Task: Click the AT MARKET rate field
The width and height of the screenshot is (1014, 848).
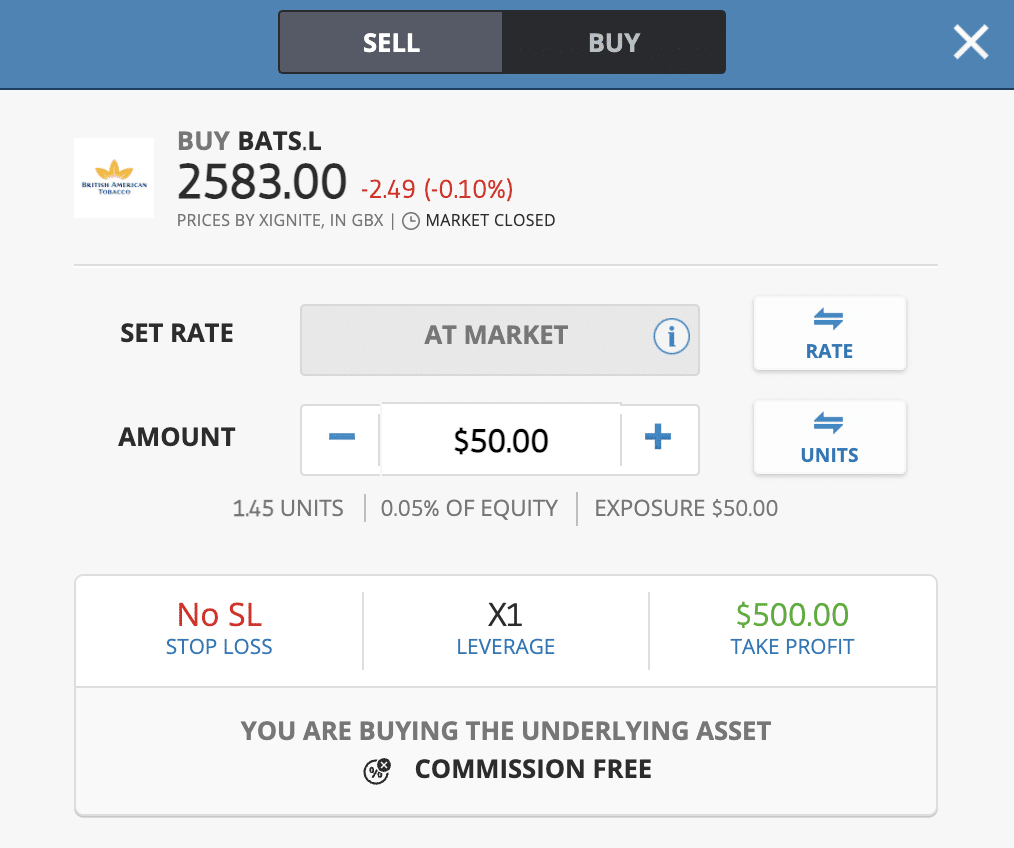Action: click(499, 340)
